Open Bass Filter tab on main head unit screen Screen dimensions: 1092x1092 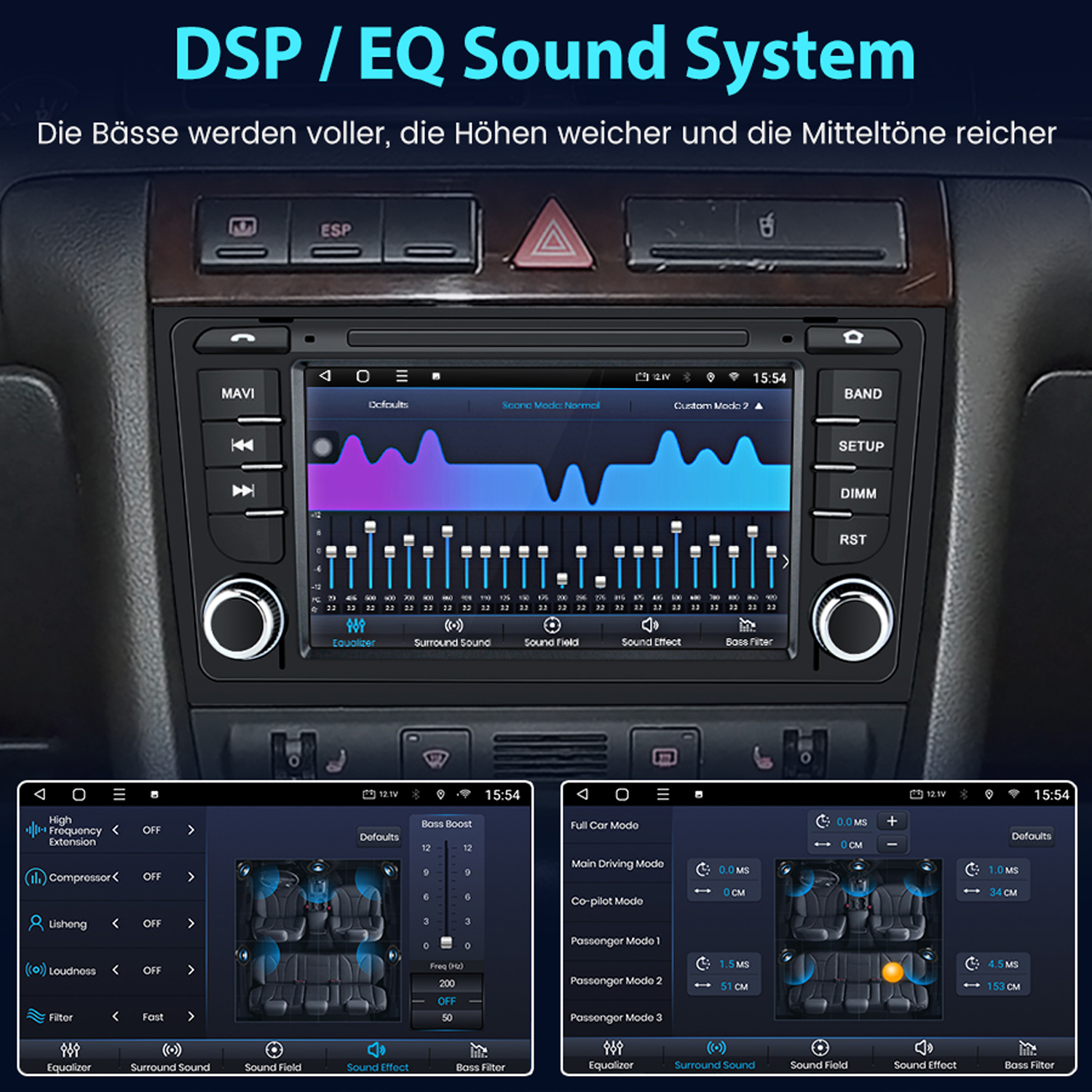[748, 633]
